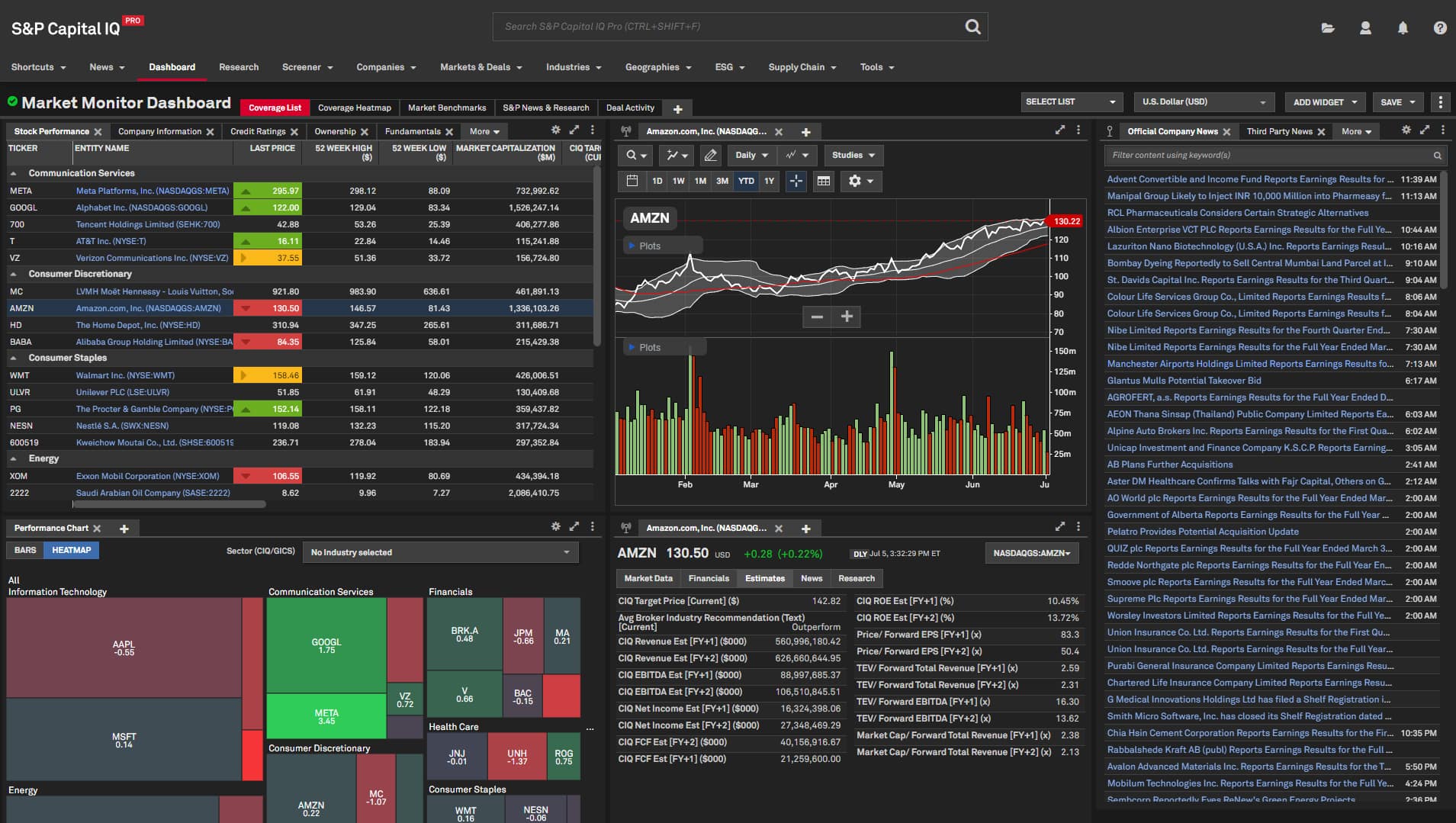The height and width of the screenshot is (823, 1456).
Task: Open the chart data table view
Action: [824, 181]
